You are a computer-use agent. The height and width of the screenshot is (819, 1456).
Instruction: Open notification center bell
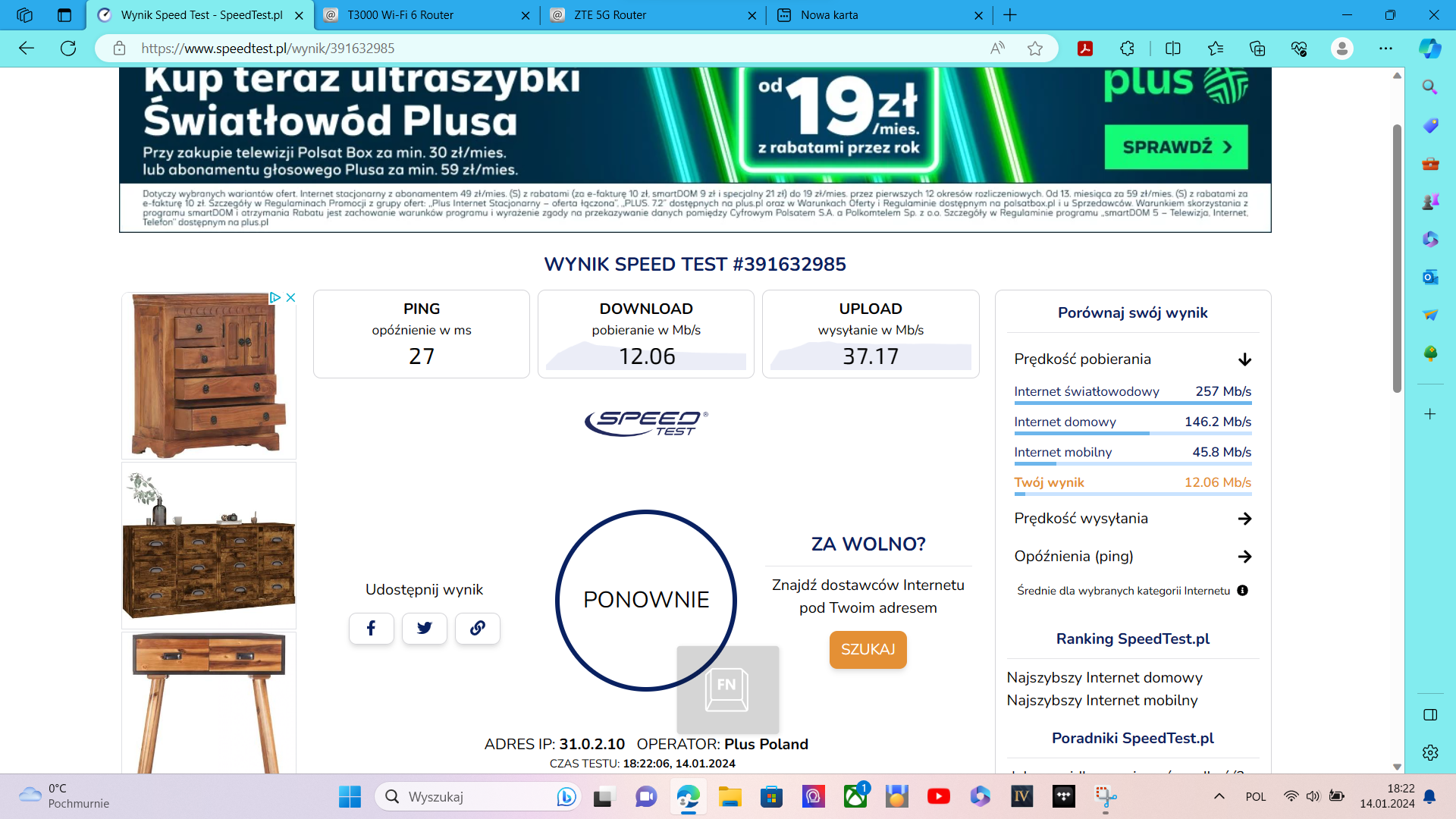click(x=1429, y=796)
